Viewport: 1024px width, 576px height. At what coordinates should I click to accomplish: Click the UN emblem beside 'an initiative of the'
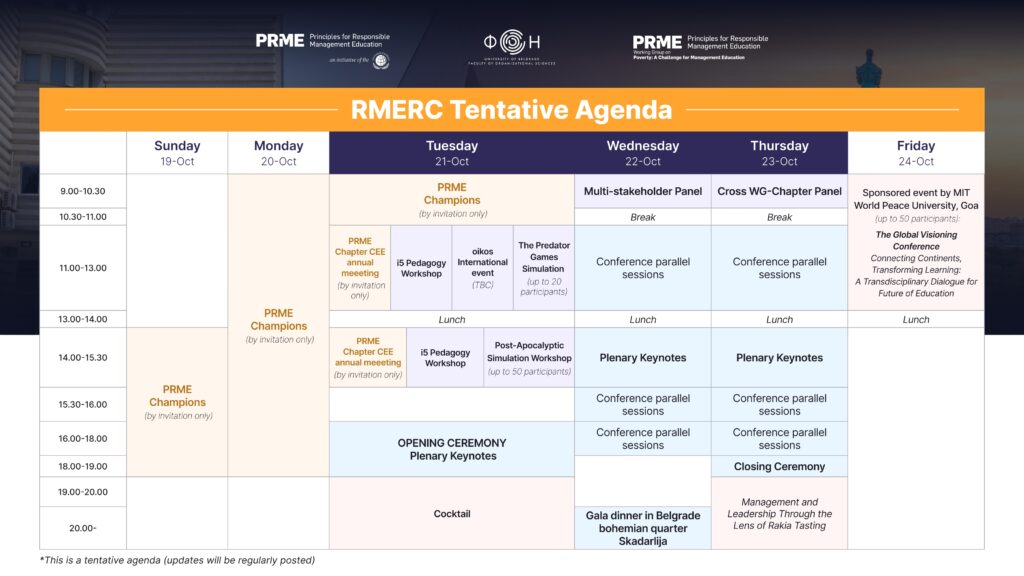click(x=381, y=61)
